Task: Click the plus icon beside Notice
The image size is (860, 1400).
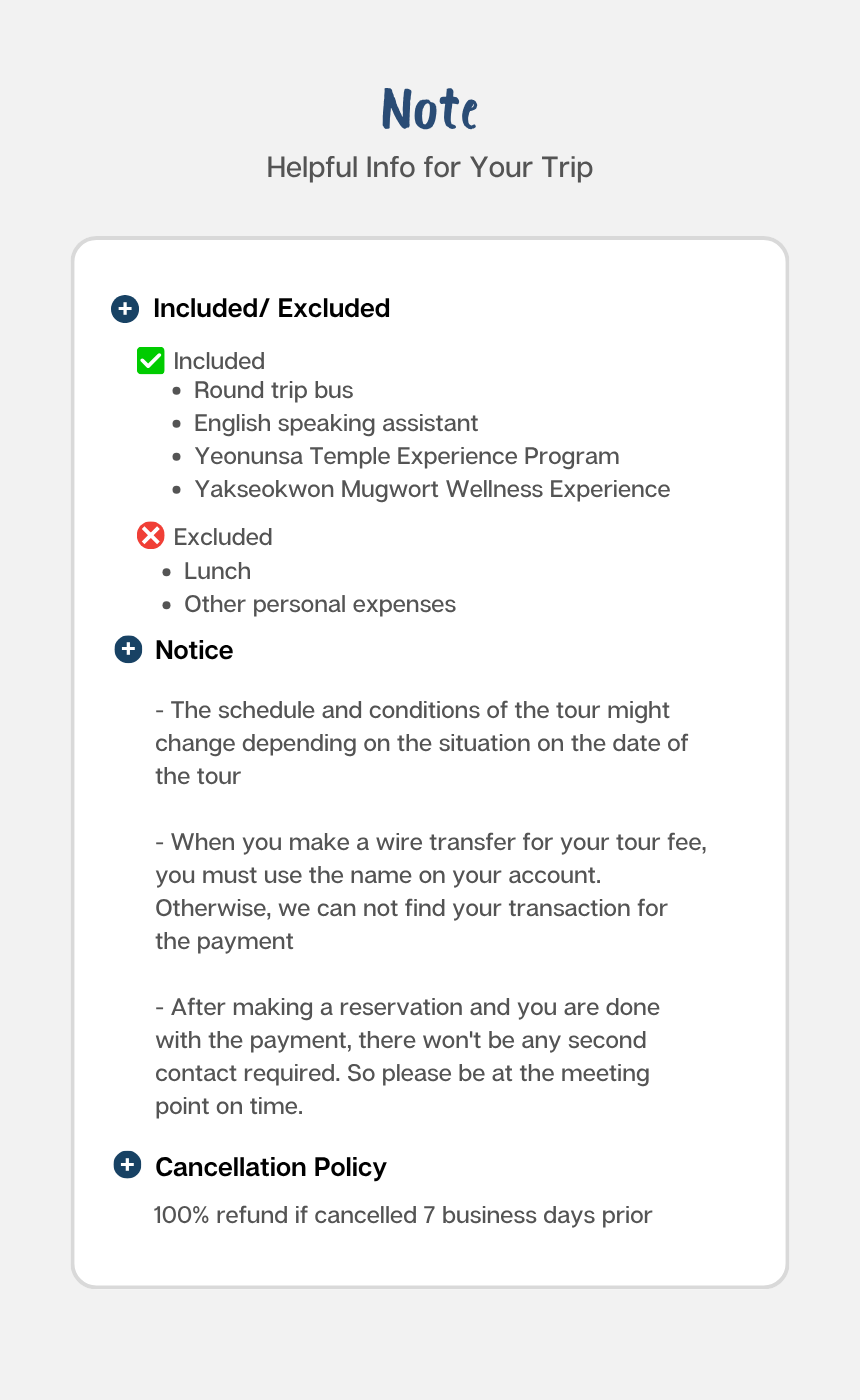Action: coord(128,650)
